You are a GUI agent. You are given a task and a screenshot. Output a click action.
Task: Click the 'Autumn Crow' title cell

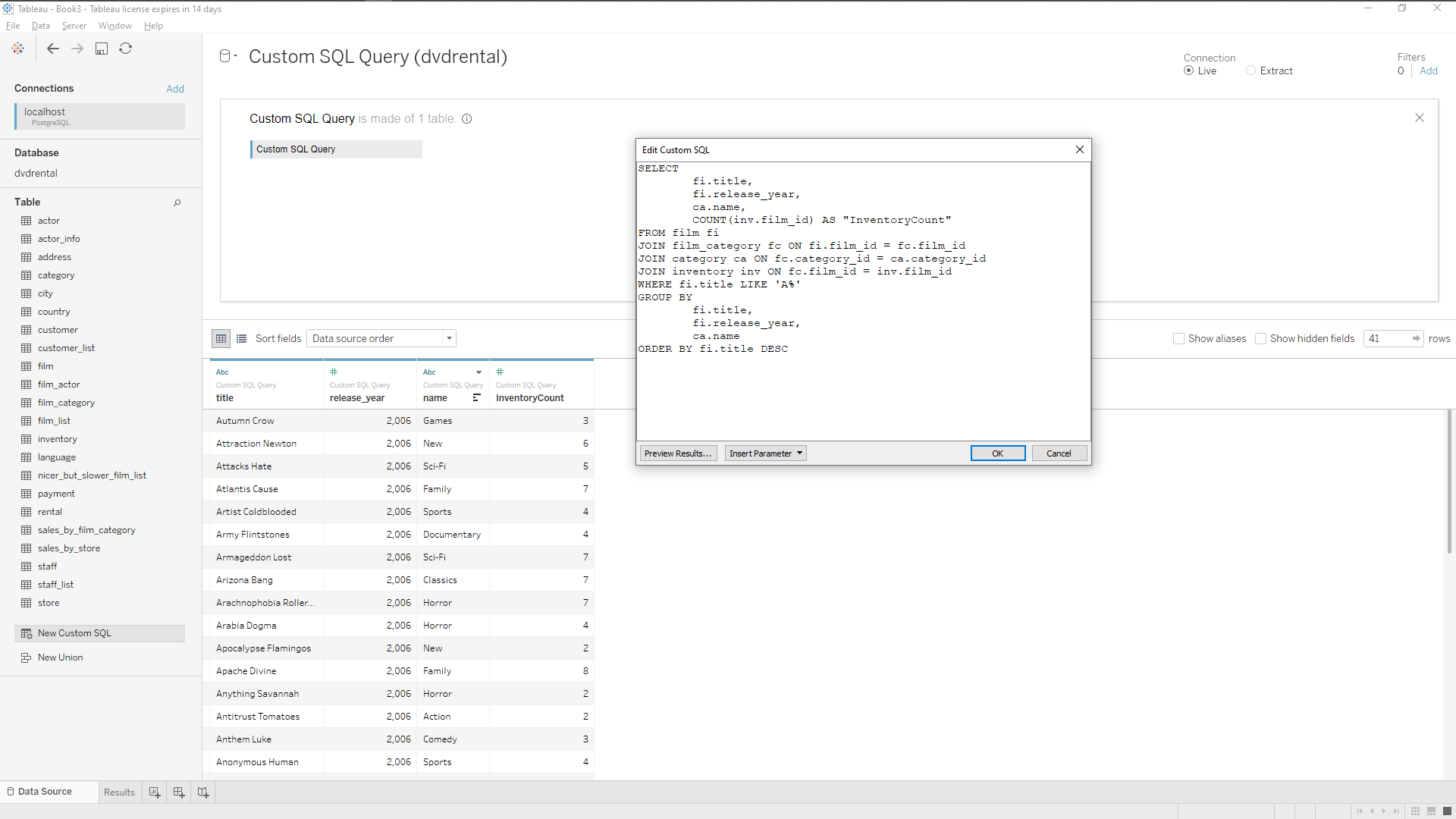tap(266, 421)
